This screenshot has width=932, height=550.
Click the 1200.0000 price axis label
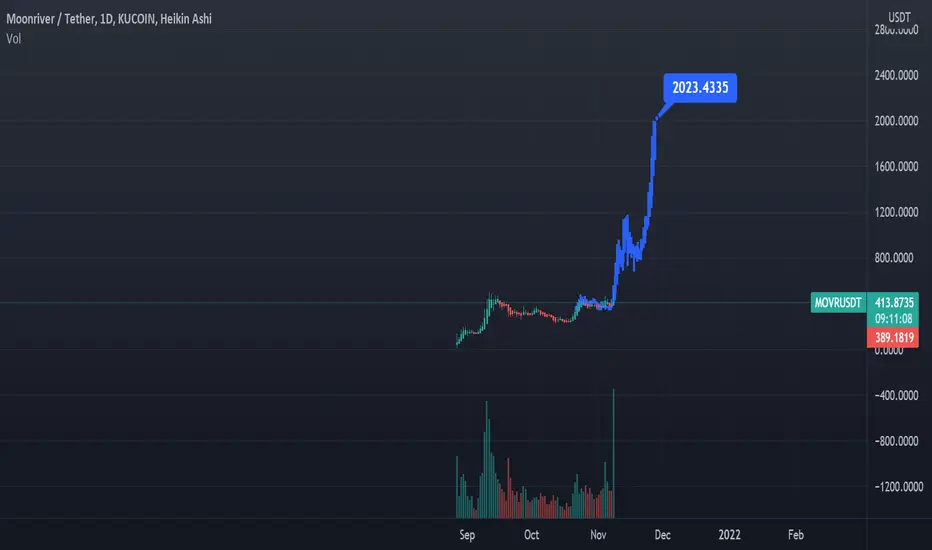tap(896, 212)
